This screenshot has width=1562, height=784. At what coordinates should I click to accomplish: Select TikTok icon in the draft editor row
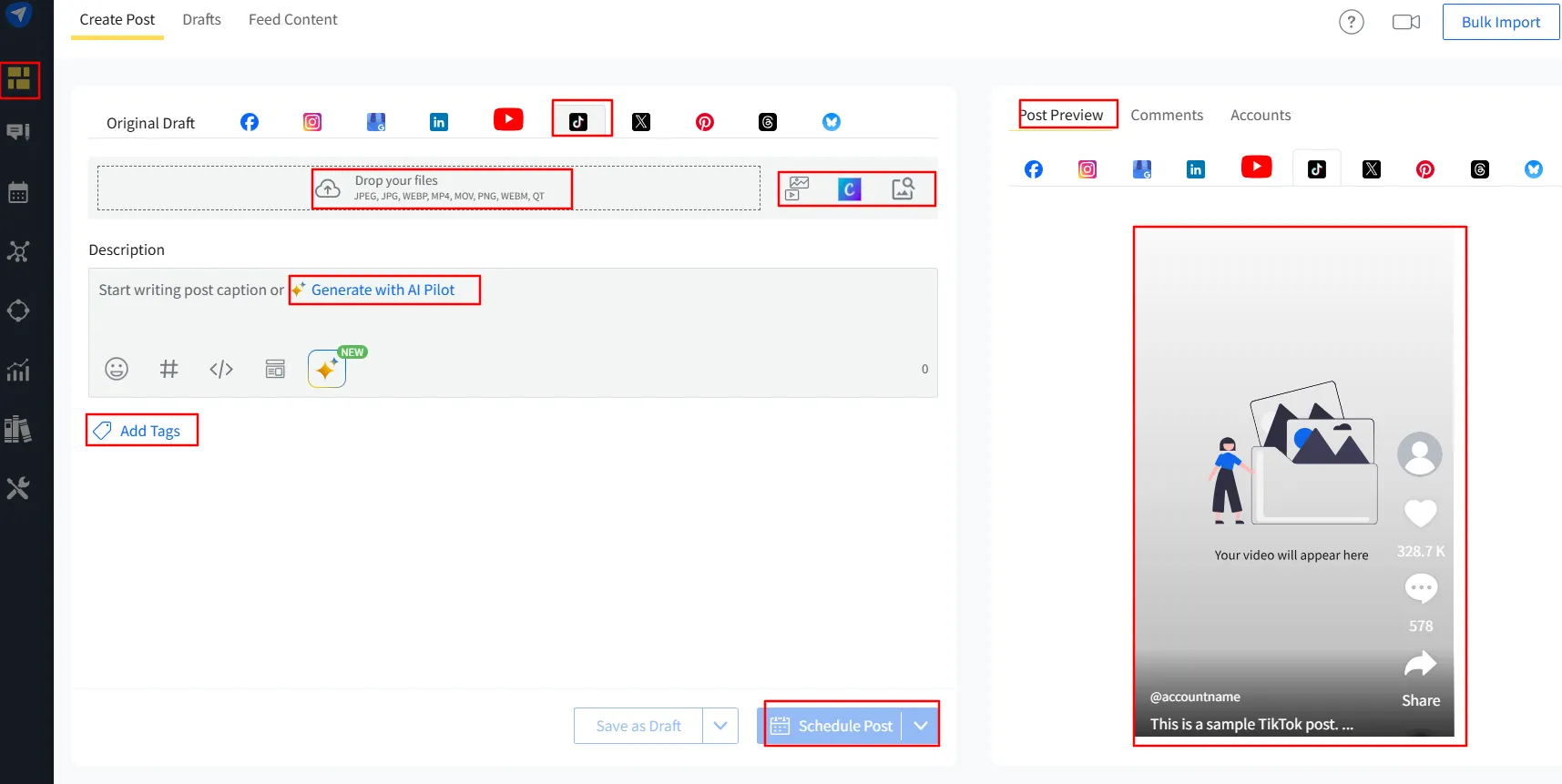(578, 122)
